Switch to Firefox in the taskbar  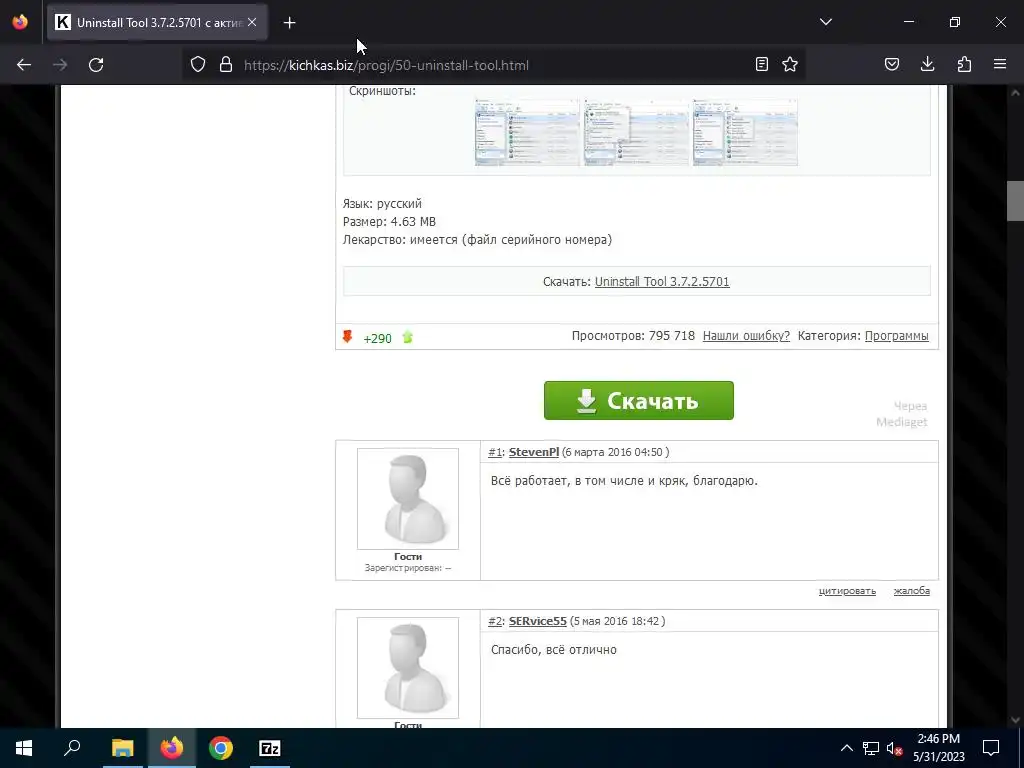(172, 748)
